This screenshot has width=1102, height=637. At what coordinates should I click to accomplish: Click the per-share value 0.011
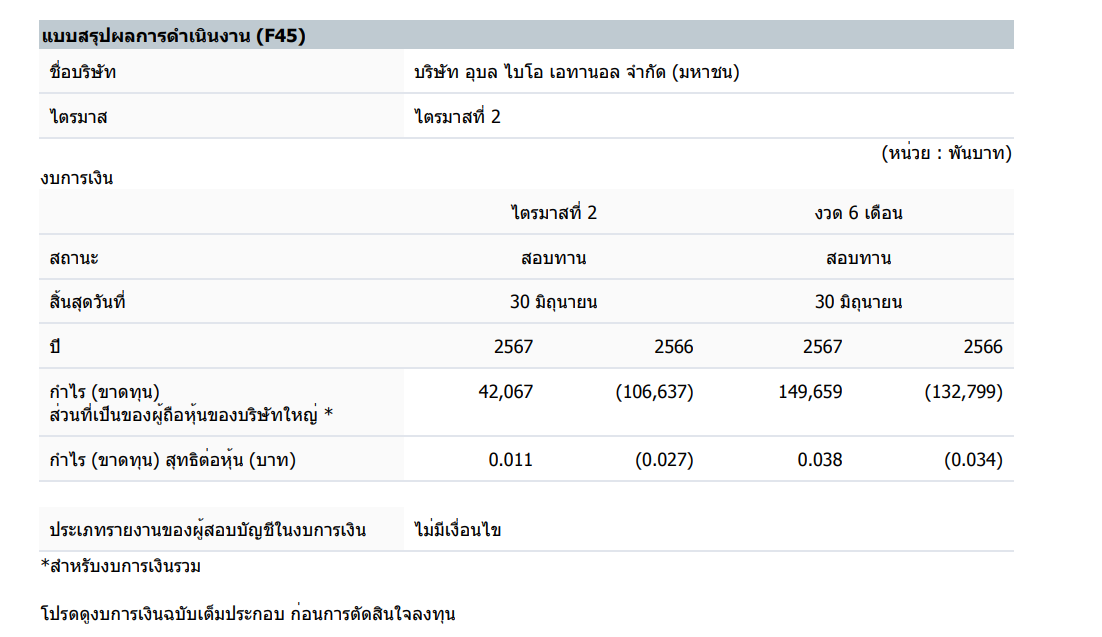point(510,460)
